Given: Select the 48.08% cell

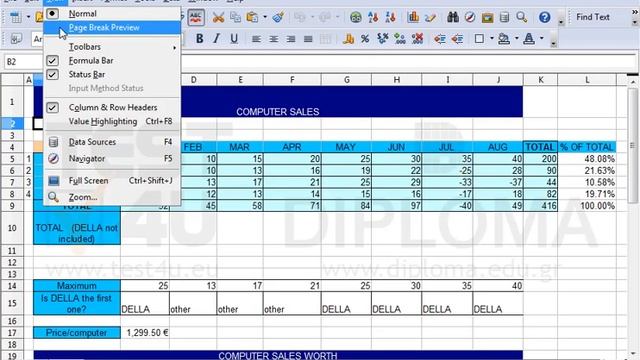Looking at the screenshot, I should point(587,159).
